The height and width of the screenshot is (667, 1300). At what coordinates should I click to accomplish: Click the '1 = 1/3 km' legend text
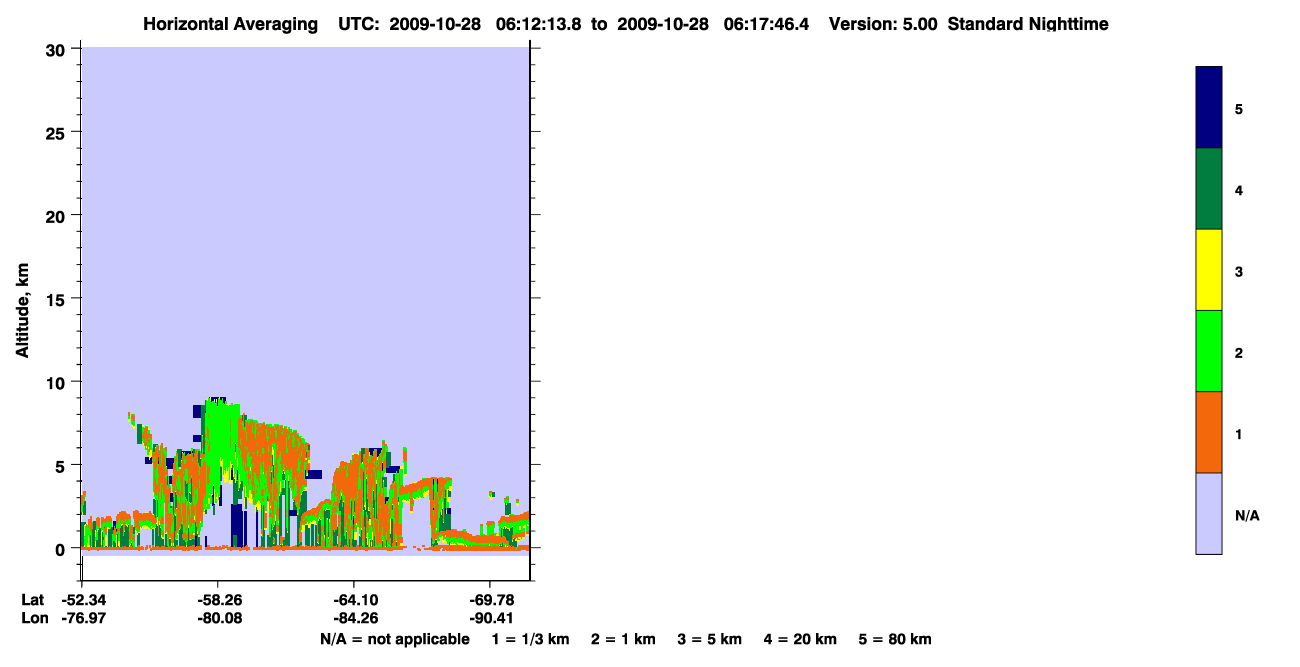click(531, 639)
